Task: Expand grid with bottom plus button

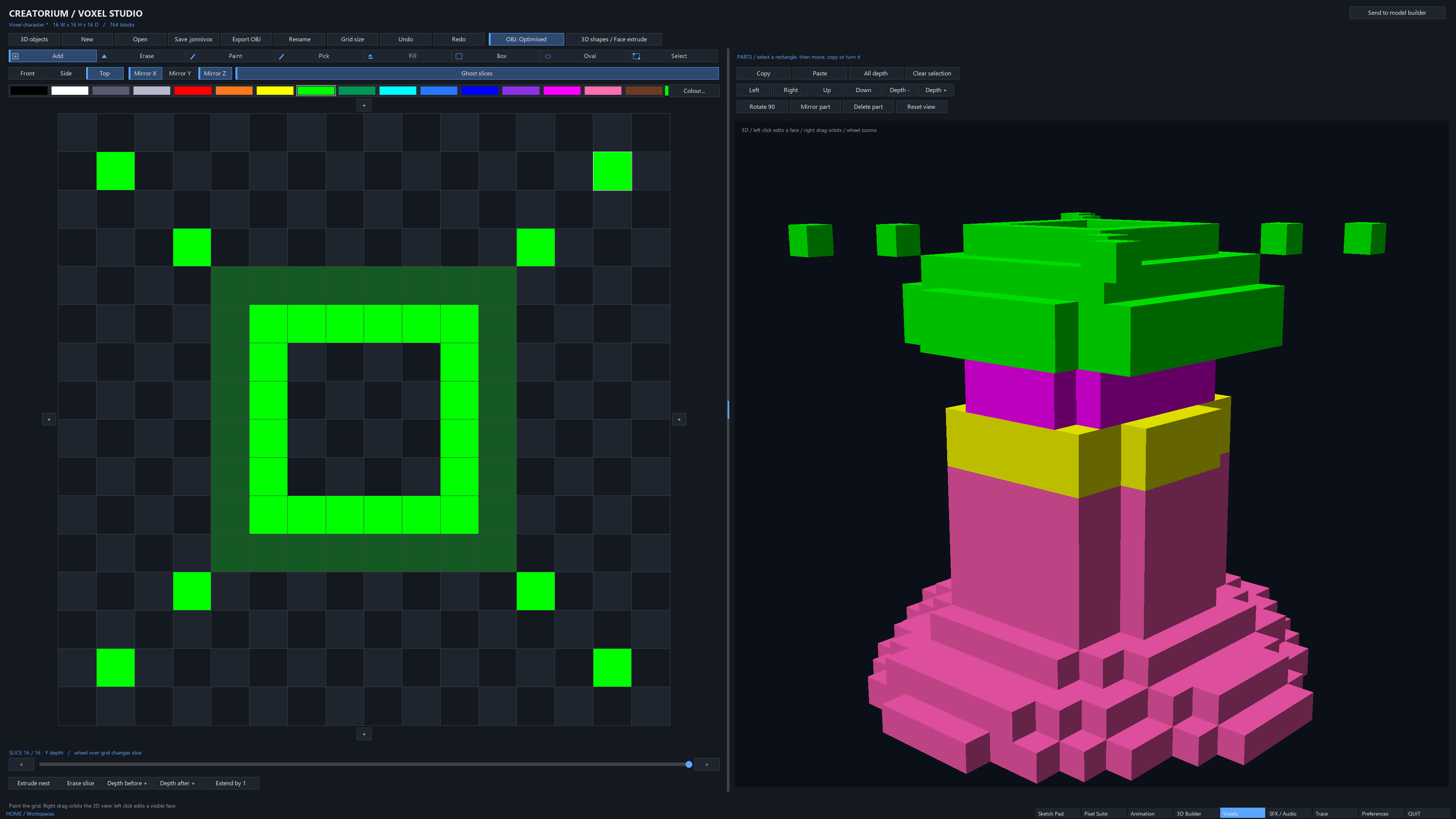Action: click(364, 734)
